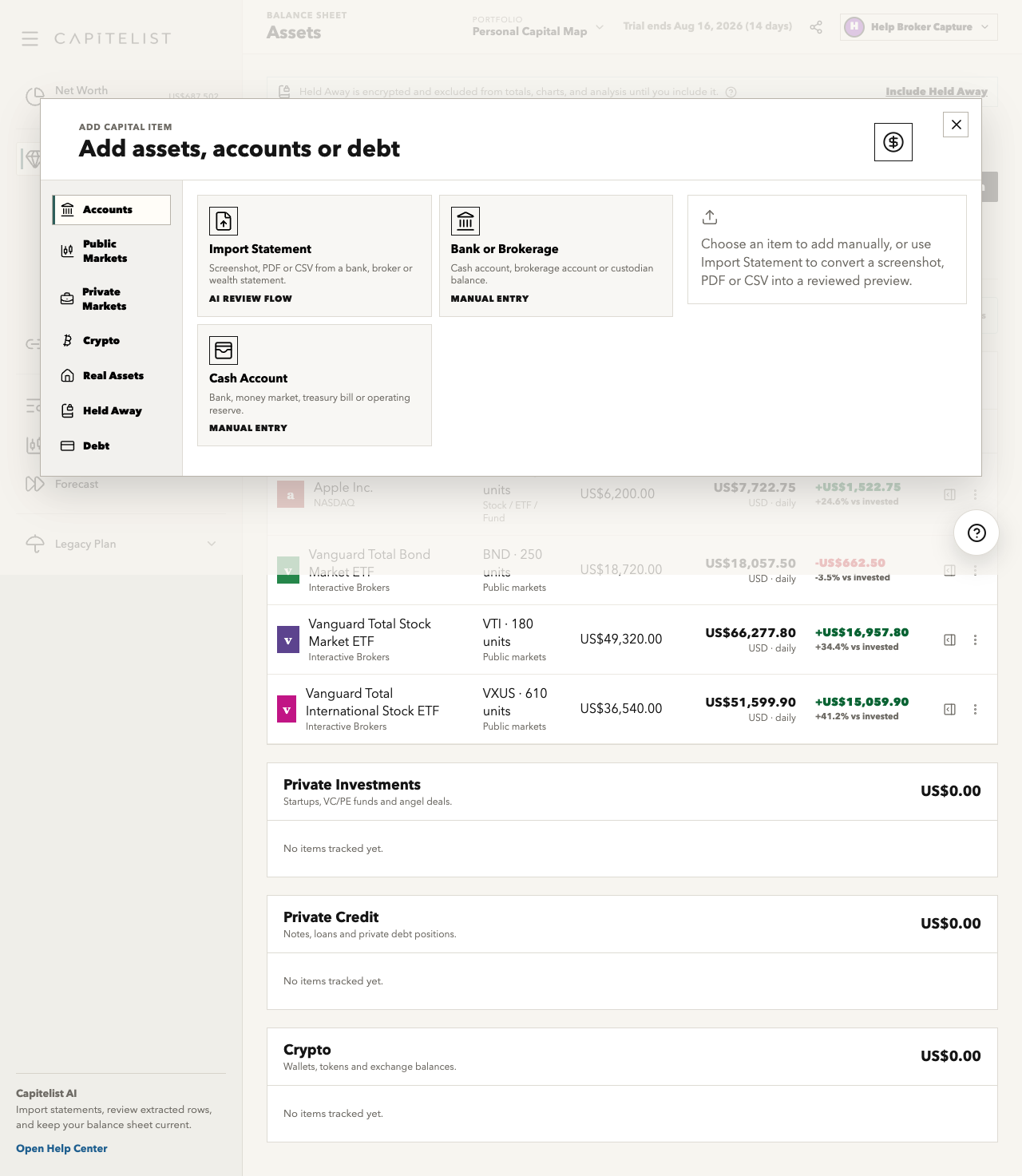Open side panel icon for Vanguard Total Bond
Viewport: 1022px width, 1176px height.
tap(950, 570)
